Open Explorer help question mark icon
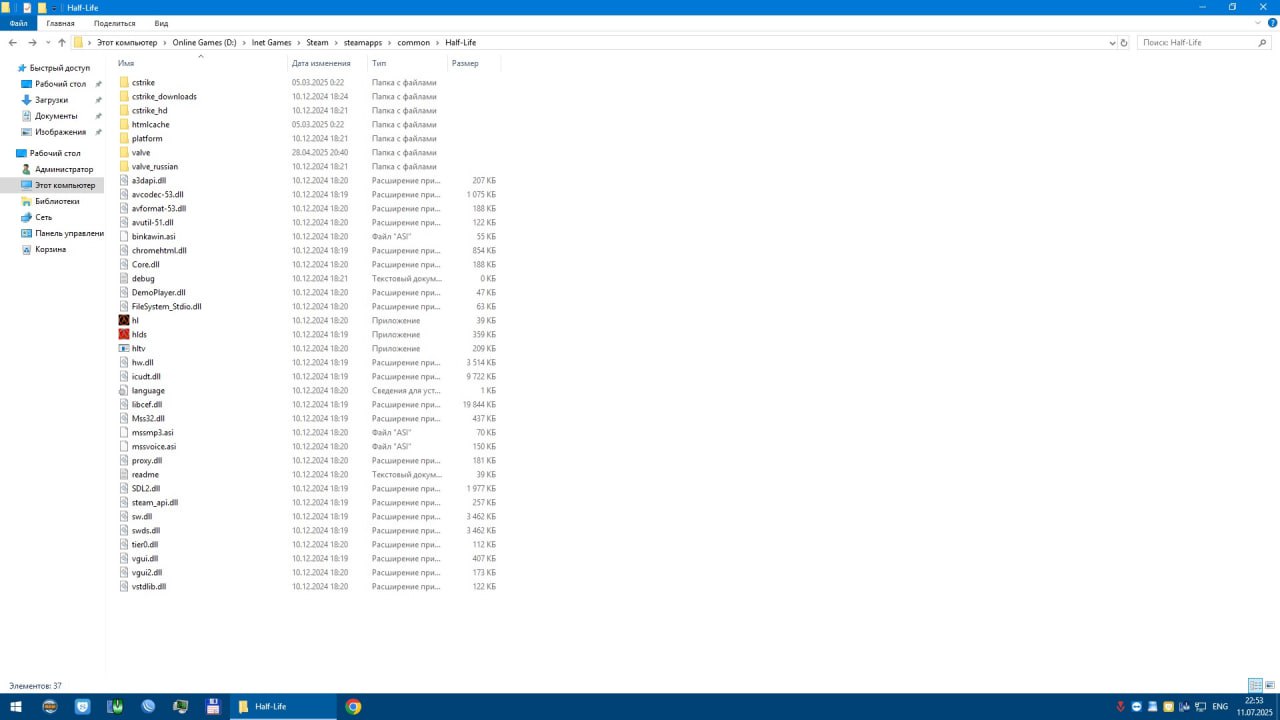The width and height of the screenshot is (1280, 720). [1272, 22]
